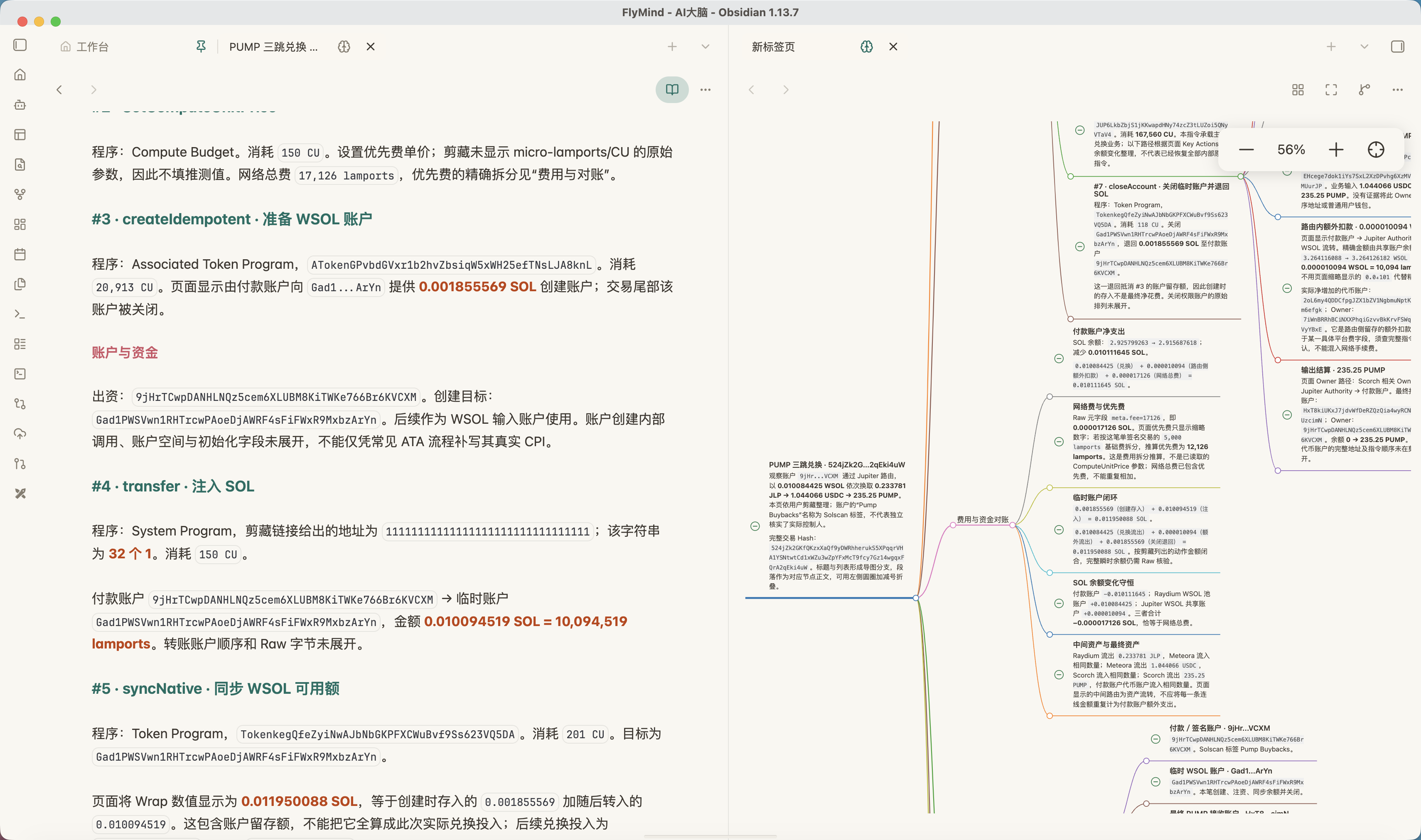Click green brain icon on 新标签页 tab
Image resolution: width=1421 pixels, height=840 pixels.
(x=867, y=47)
